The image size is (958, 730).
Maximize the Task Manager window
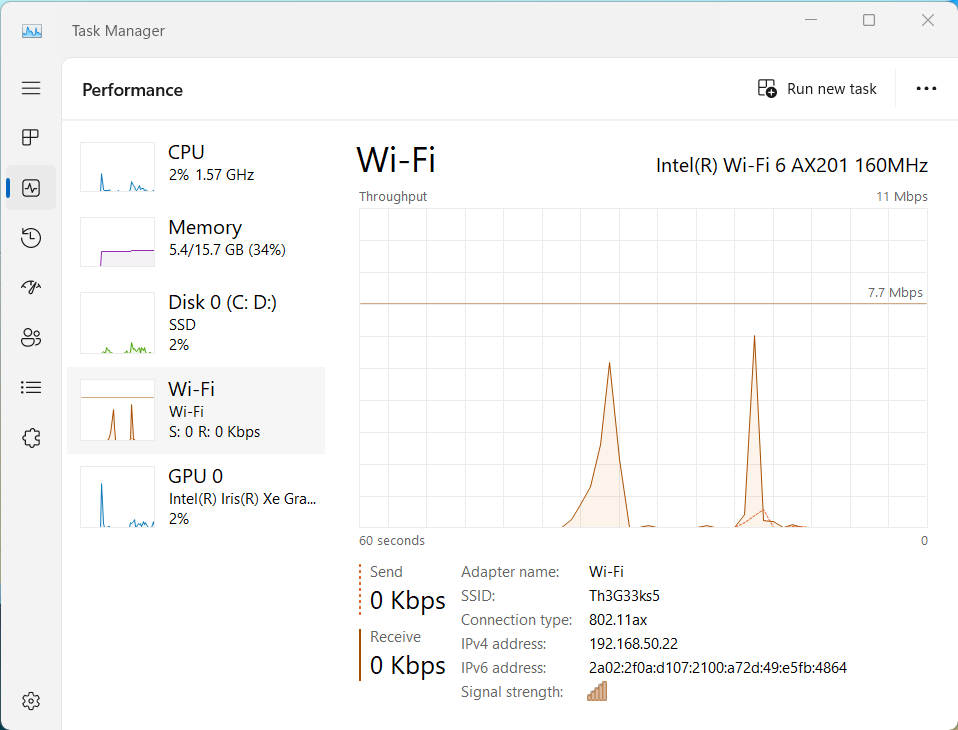(x=869, y=20)
